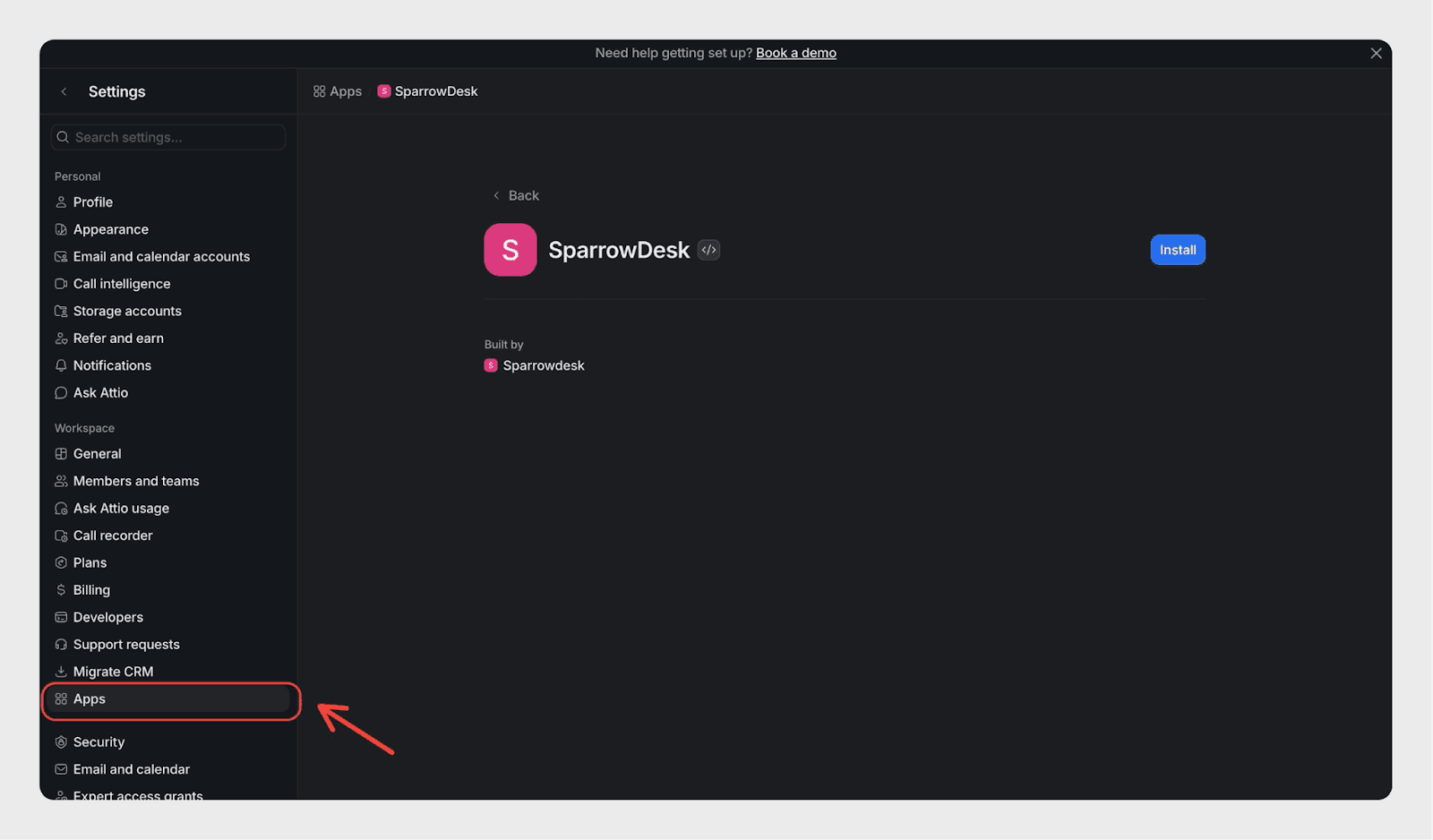Click the Apps grid icon in breadcrumb
Screen dimensions: 1433x840
[x=319, y=91]
